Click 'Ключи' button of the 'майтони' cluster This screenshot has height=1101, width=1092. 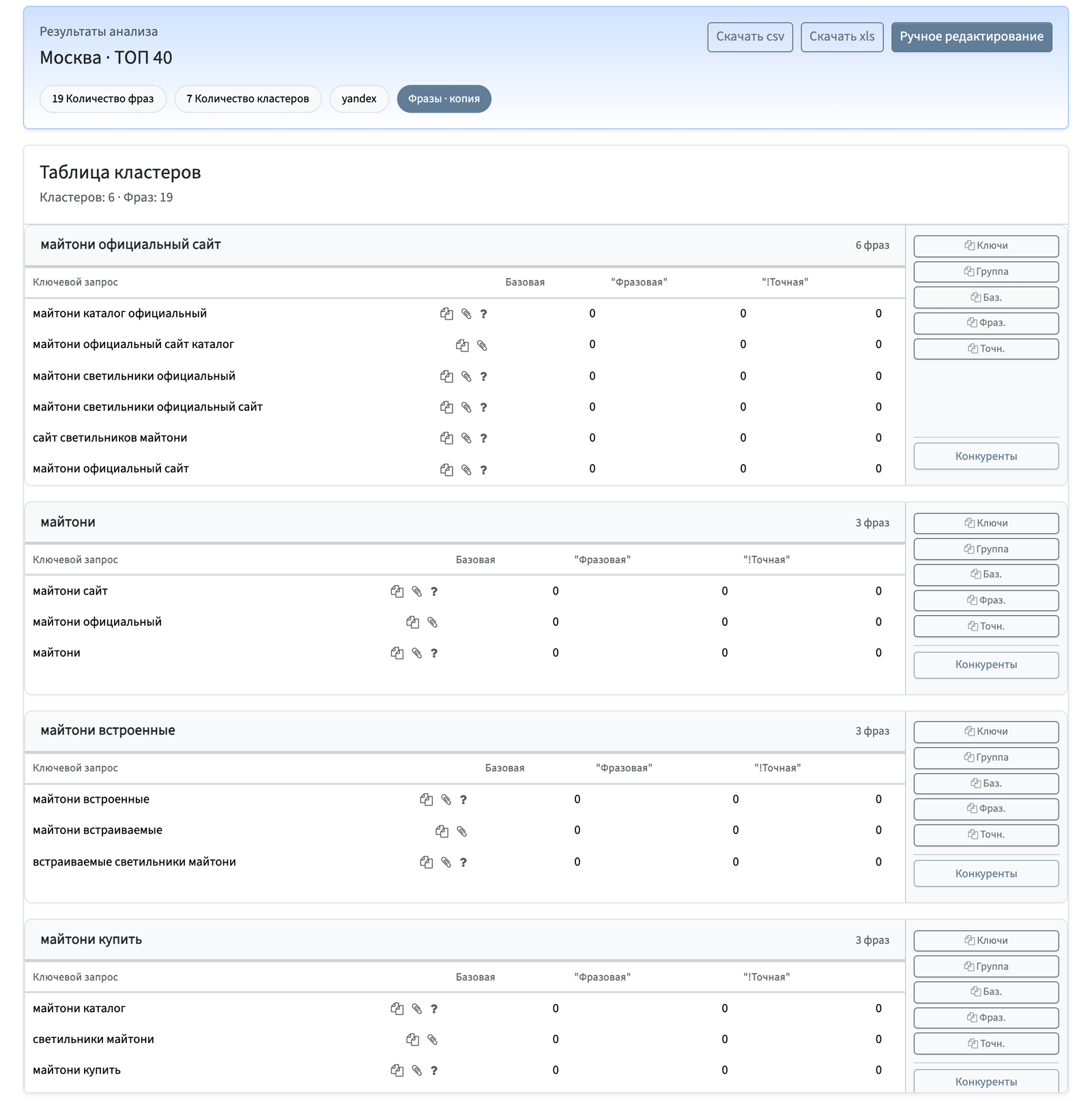[x=986, y=524]
